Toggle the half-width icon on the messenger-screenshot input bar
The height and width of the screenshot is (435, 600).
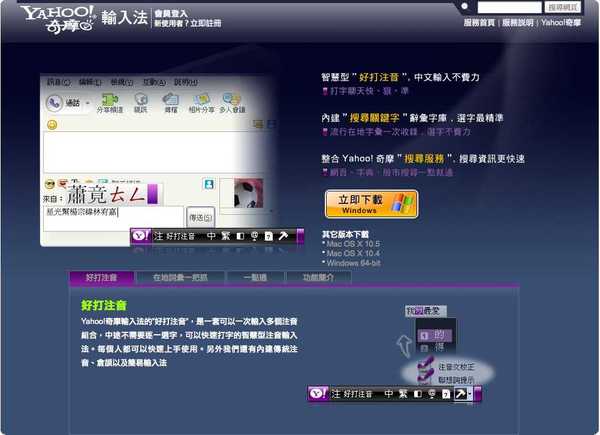[240, 236]
